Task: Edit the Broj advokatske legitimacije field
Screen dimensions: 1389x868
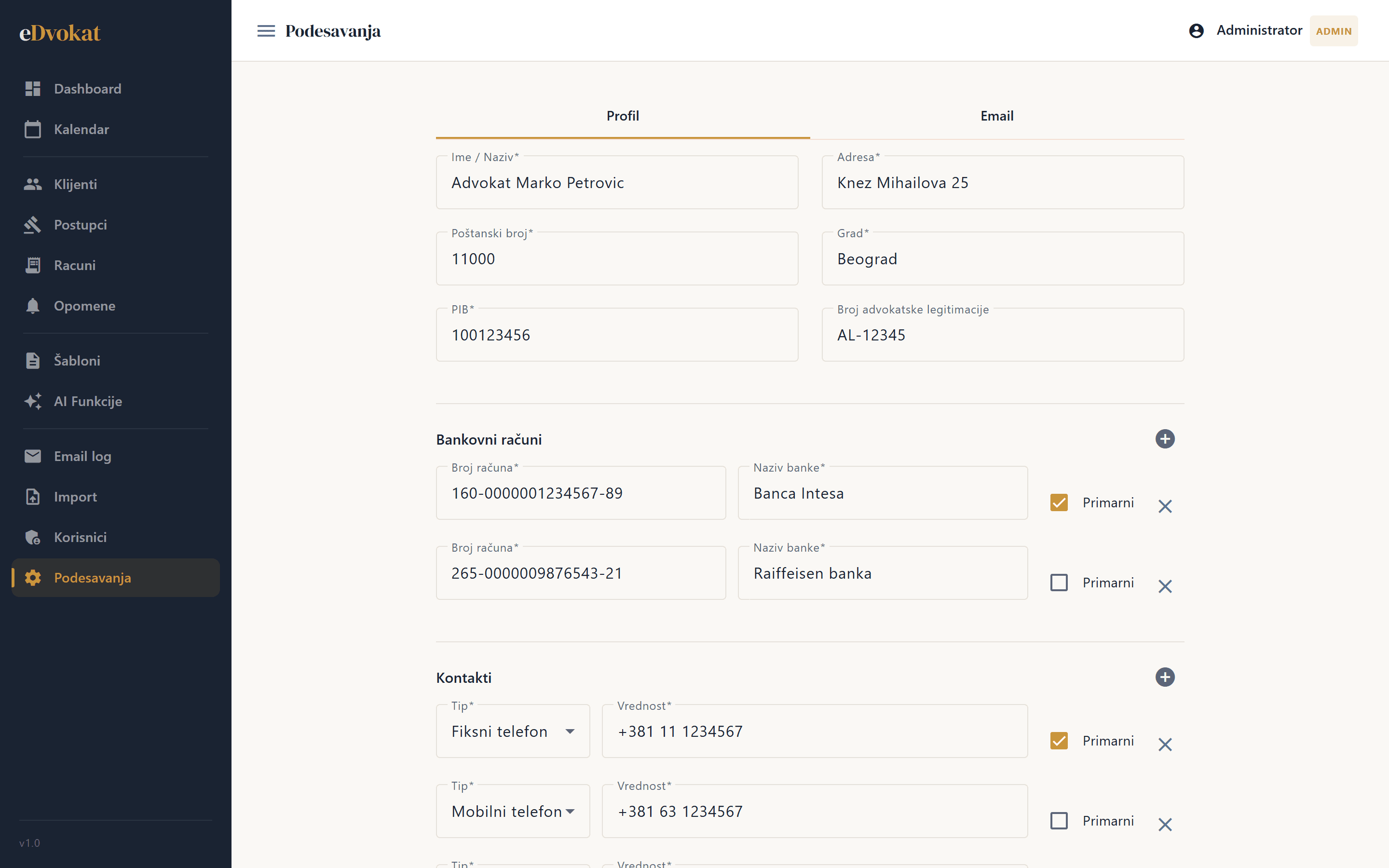Action: tap(1003, 335)
